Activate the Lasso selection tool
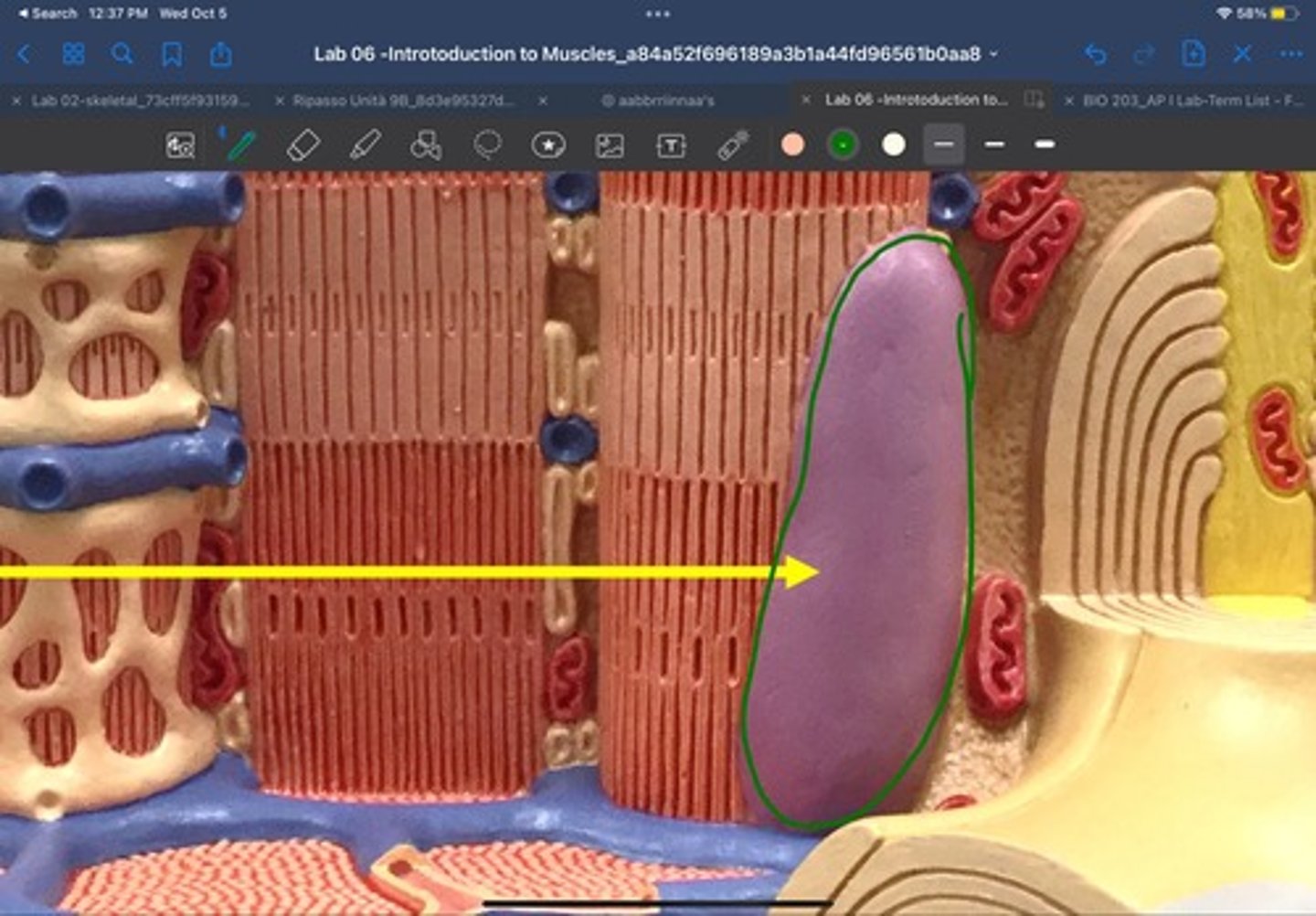The width and height of the screenshot is (1316, 916). [x=487, y=144]
